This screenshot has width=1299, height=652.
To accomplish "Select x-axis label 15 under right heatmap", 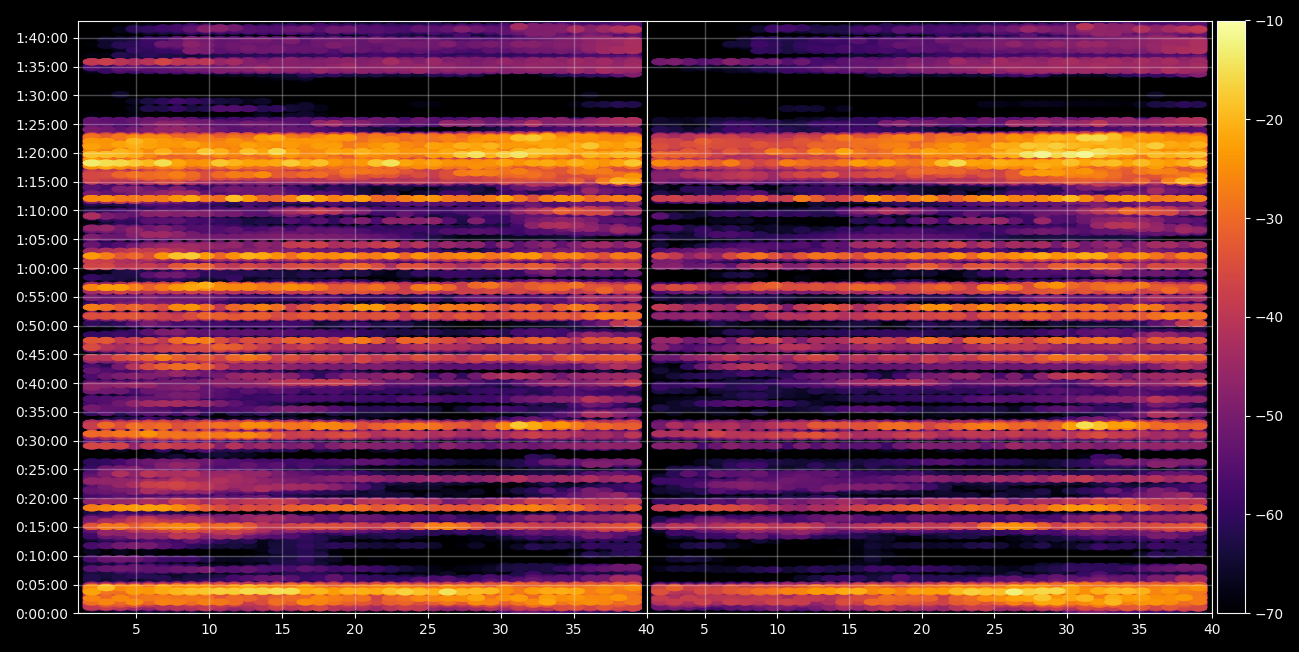I will (849, 629).
